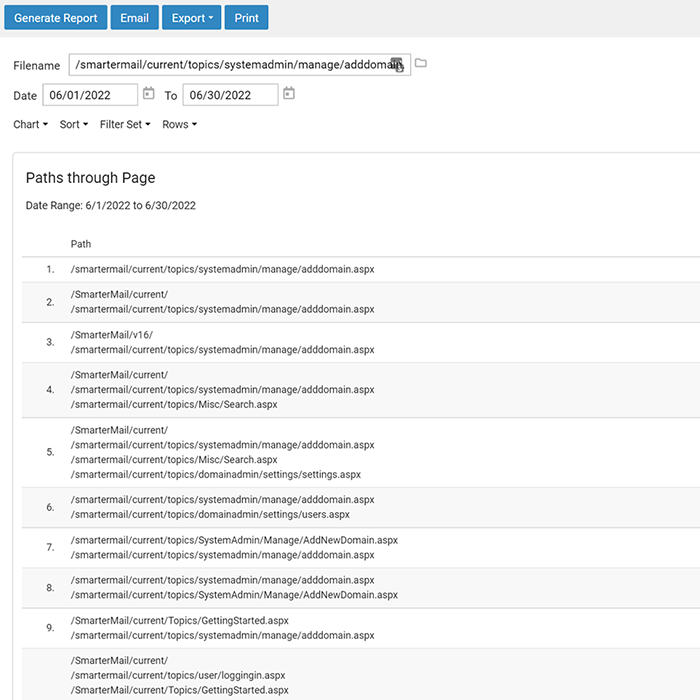The image size is (700, 700).
Task: Click the autofill icon inside Filename field
Action: pyautogui.click(x=397, y=65)
